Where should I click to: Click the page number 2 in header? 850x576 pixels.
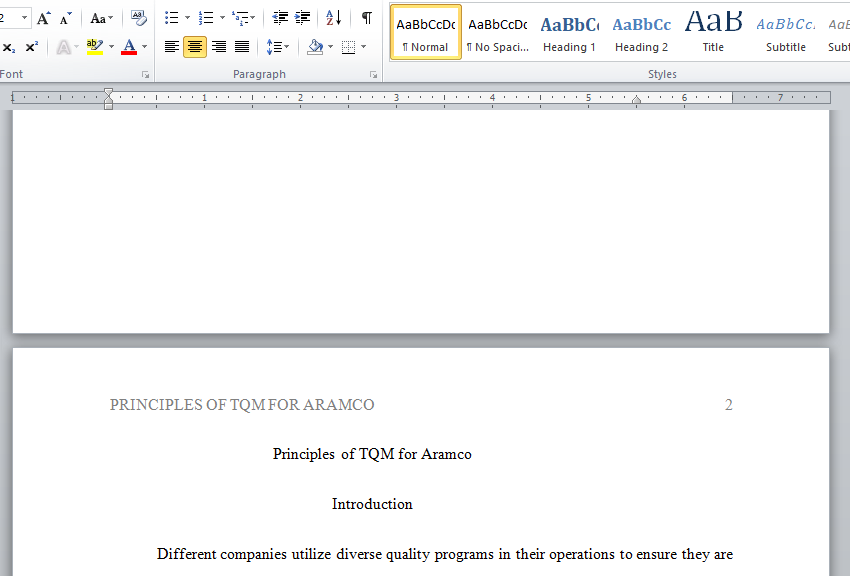(729, 405)
